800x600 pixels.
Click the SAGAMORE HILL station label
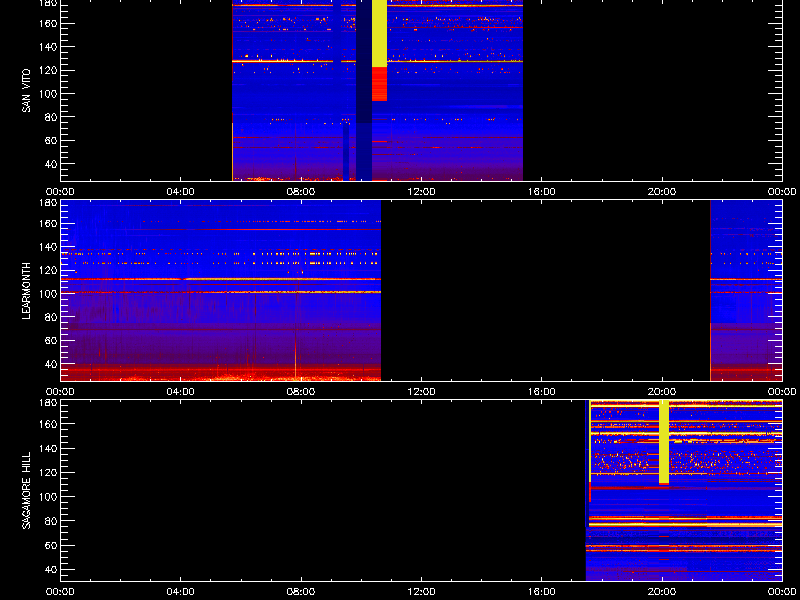tap(27, 490)
